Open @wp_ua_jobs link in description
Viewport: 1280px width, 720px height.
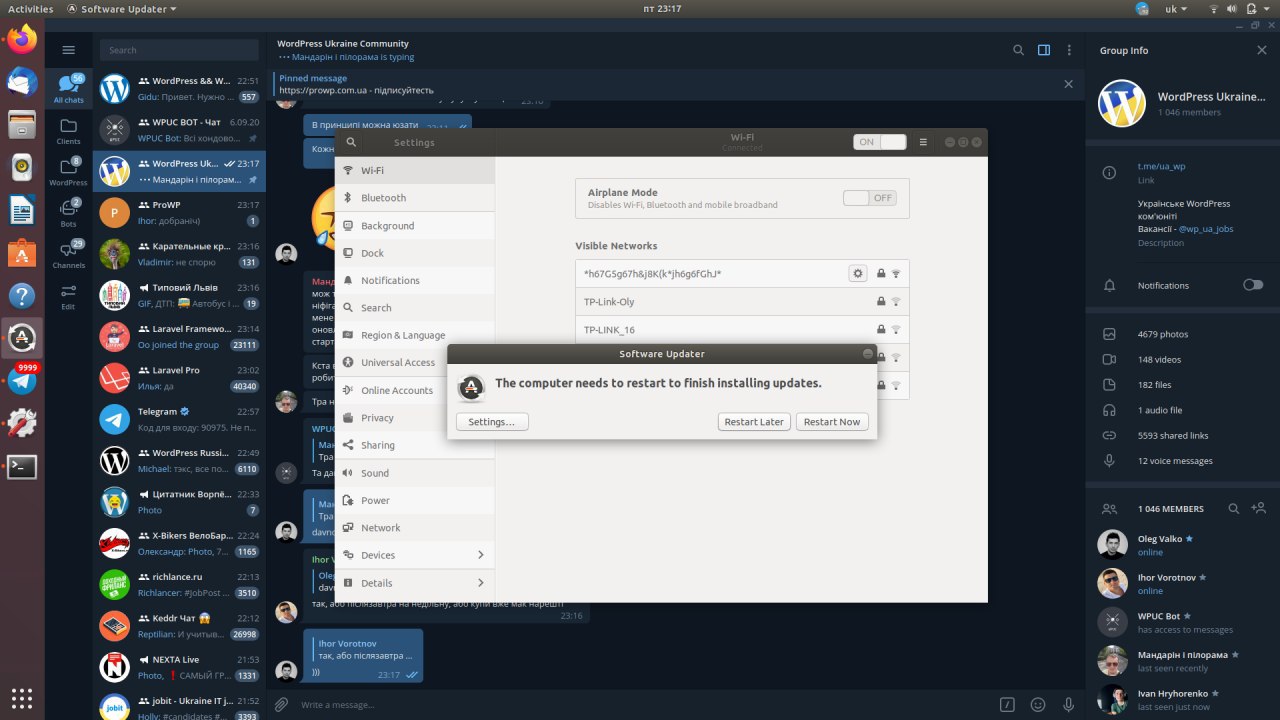[x=1205, y=229]
